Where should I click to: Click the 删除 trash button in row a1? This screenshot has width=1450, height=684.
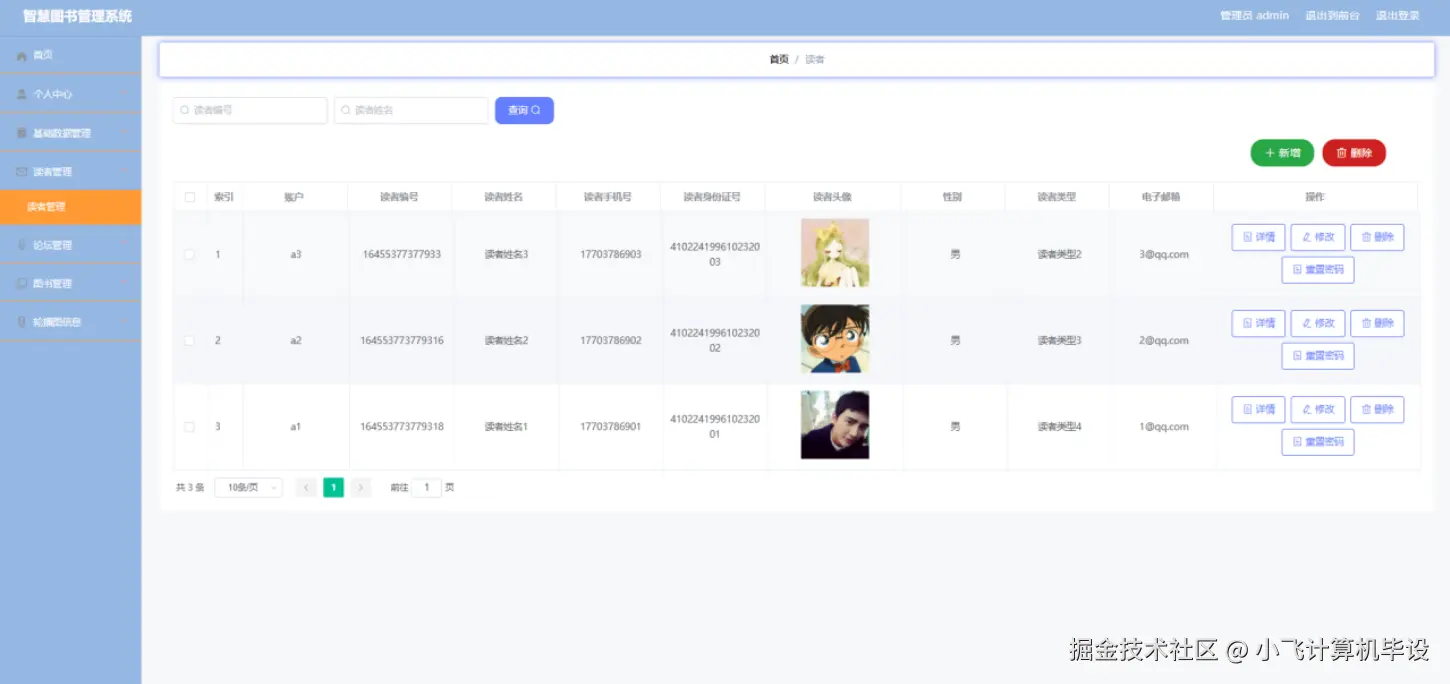pyautogui.click(x=1377, y=409)
